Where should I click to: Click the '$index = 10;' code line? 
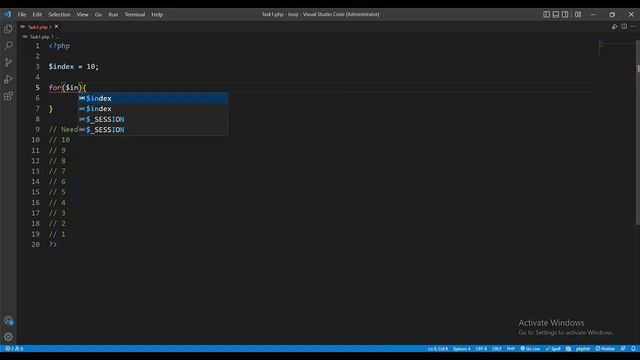[74, 67]
